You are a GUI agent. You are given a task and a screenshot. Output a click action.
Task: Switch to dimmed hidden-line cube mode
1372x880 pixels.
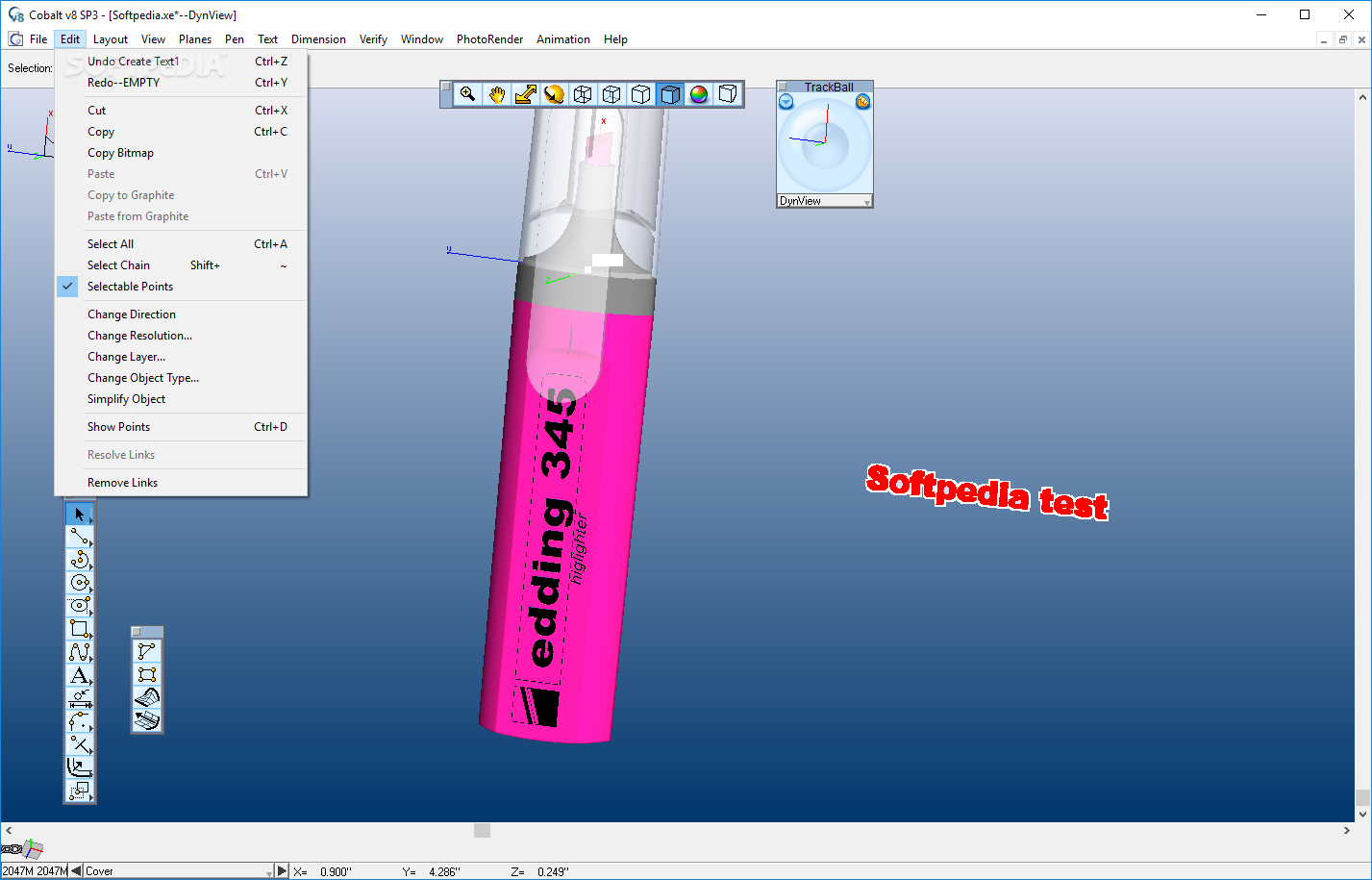click(x=611, y=94)
